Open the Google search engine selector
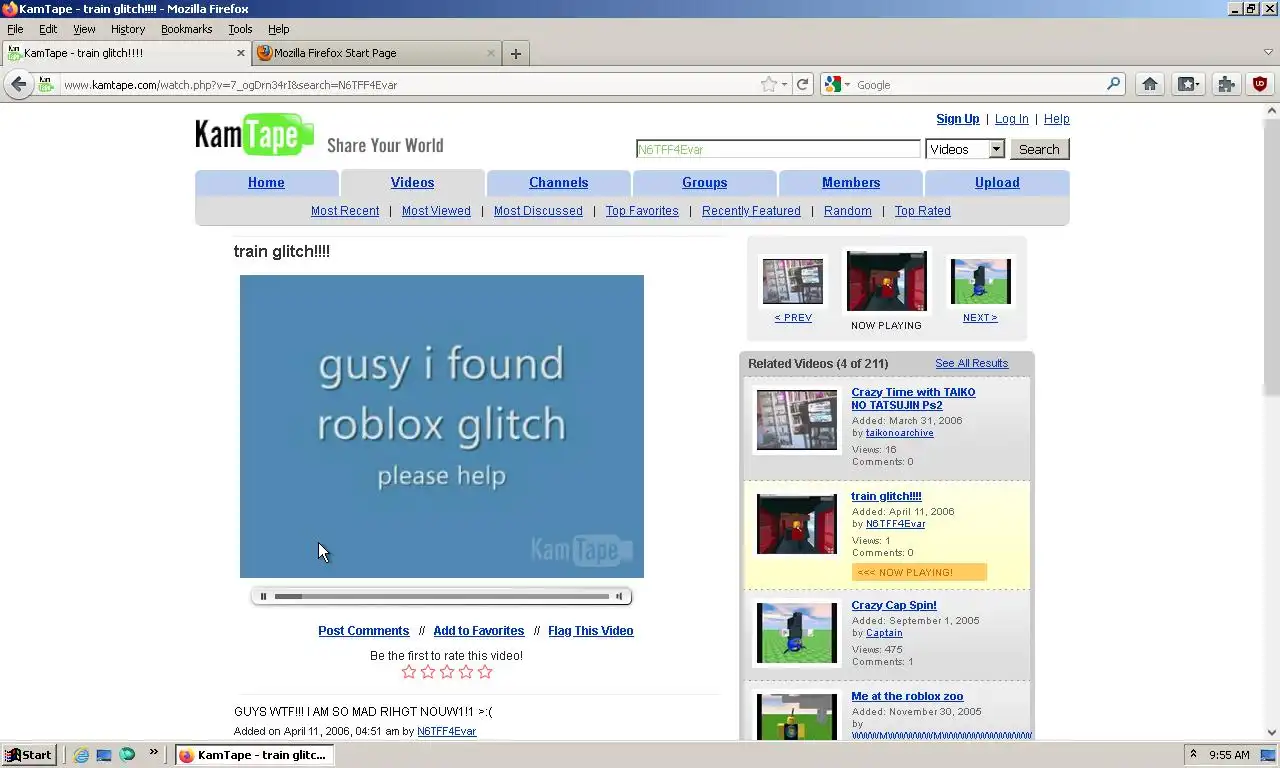 point(837,85)
